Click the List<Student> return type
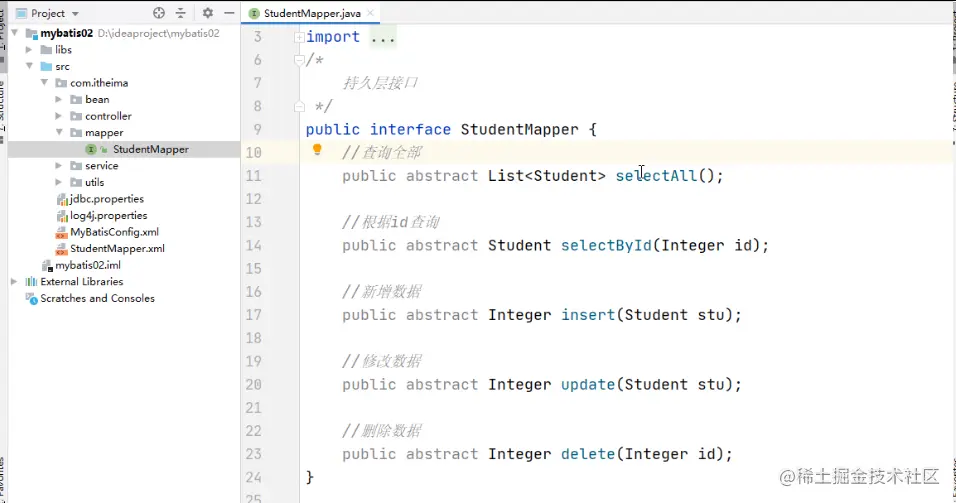This screenshot has width=956, height=503. point(547,176)
